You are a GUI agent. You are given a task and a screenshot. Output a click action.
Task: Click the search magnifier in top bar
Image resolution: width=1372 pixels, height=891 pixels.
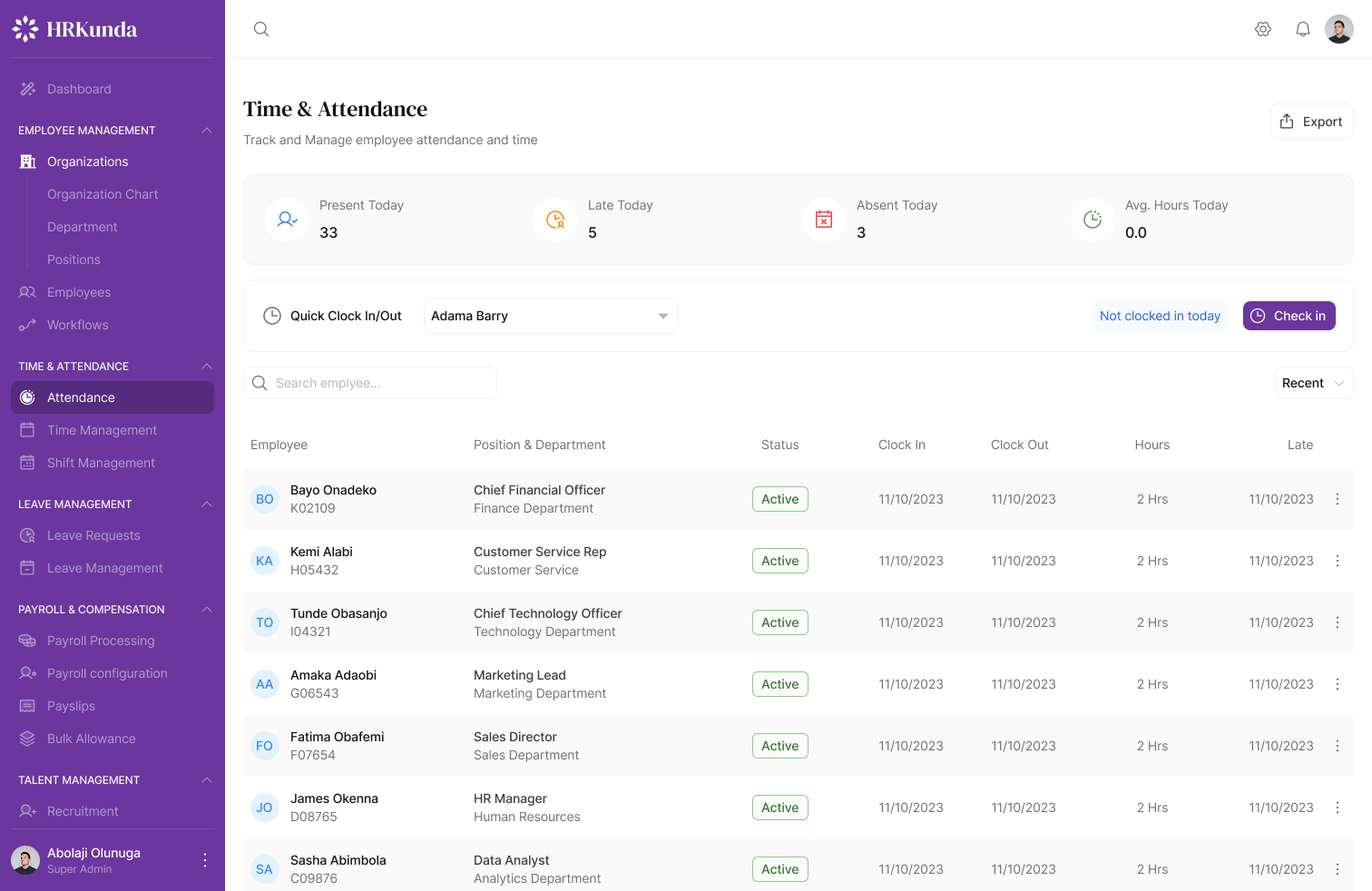coord(261,28)
